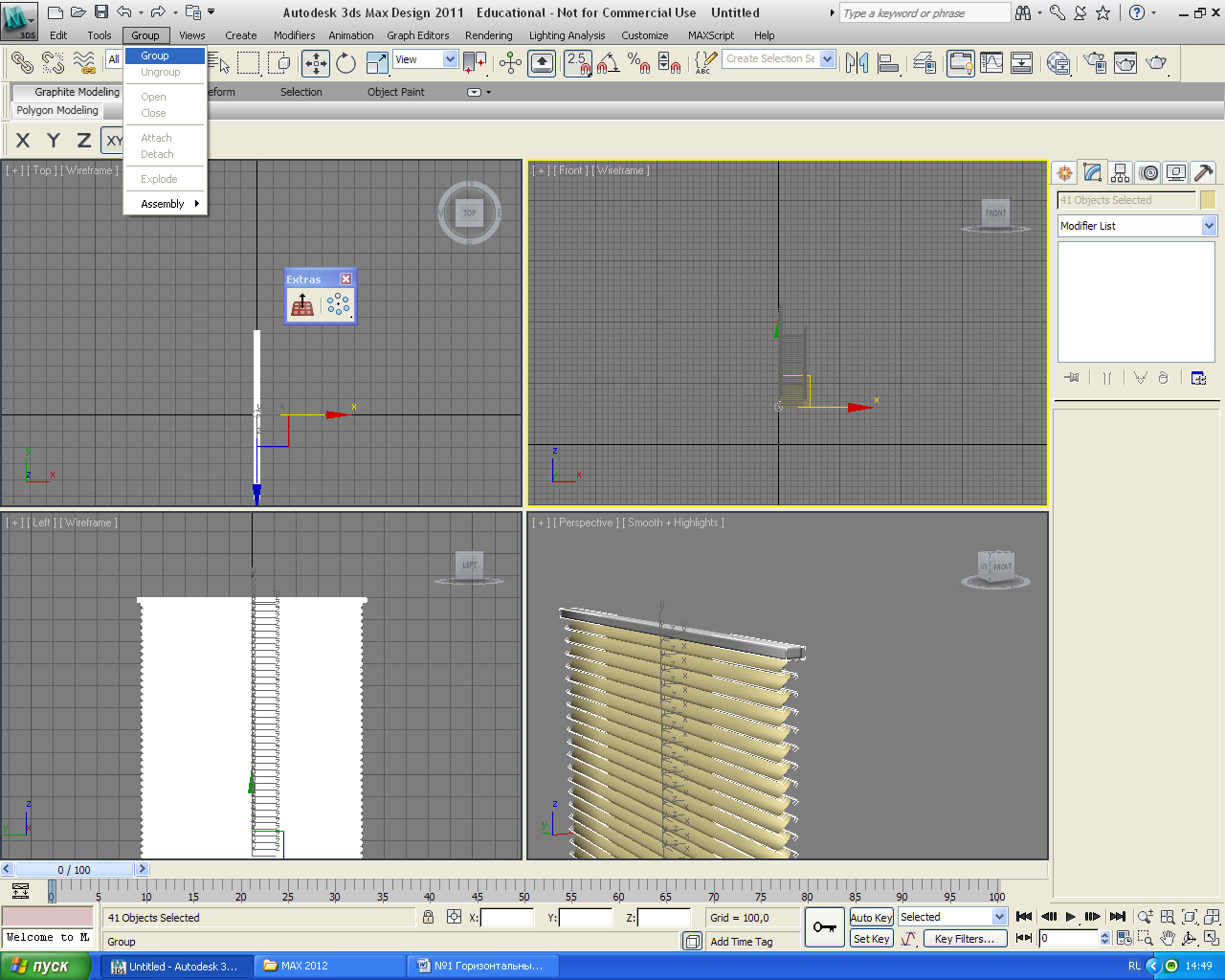Open the All selection filter dropdown
Viewport: 1225px width, 980px height.
(x=114, y=59)
